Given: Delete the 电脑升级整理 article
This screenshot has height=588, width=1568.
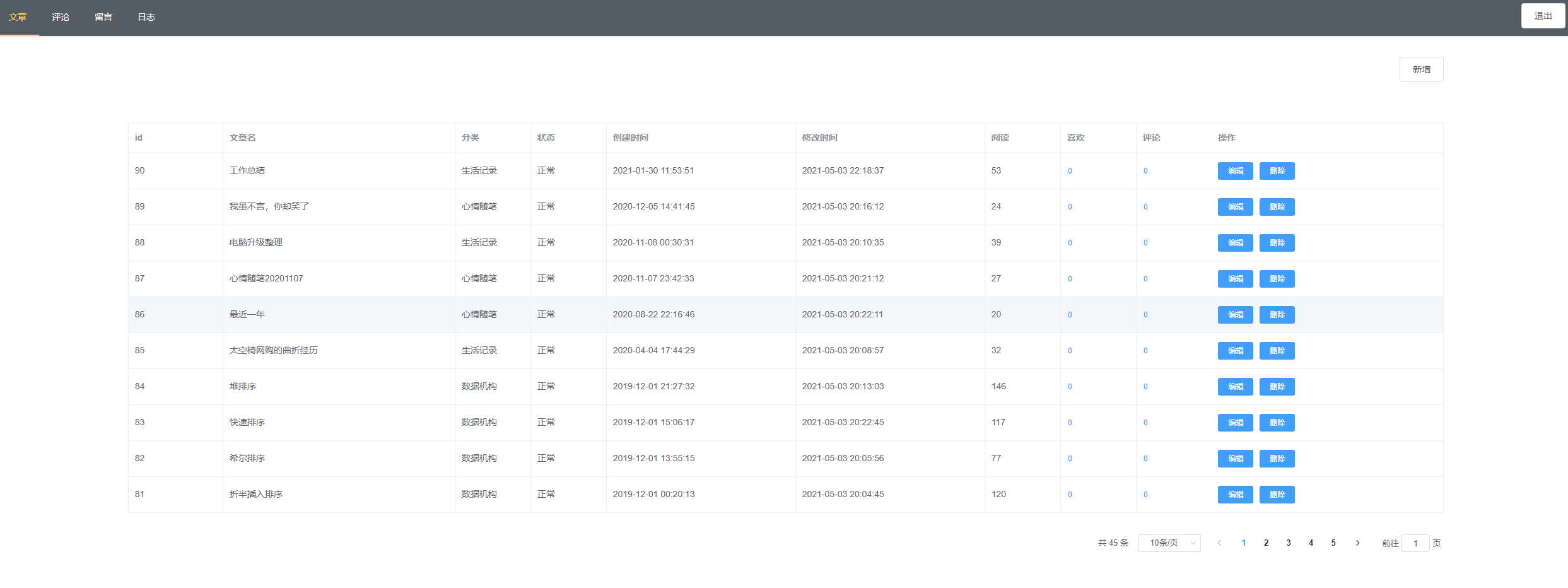Looking at the screenshot, I should (1277, 243).
